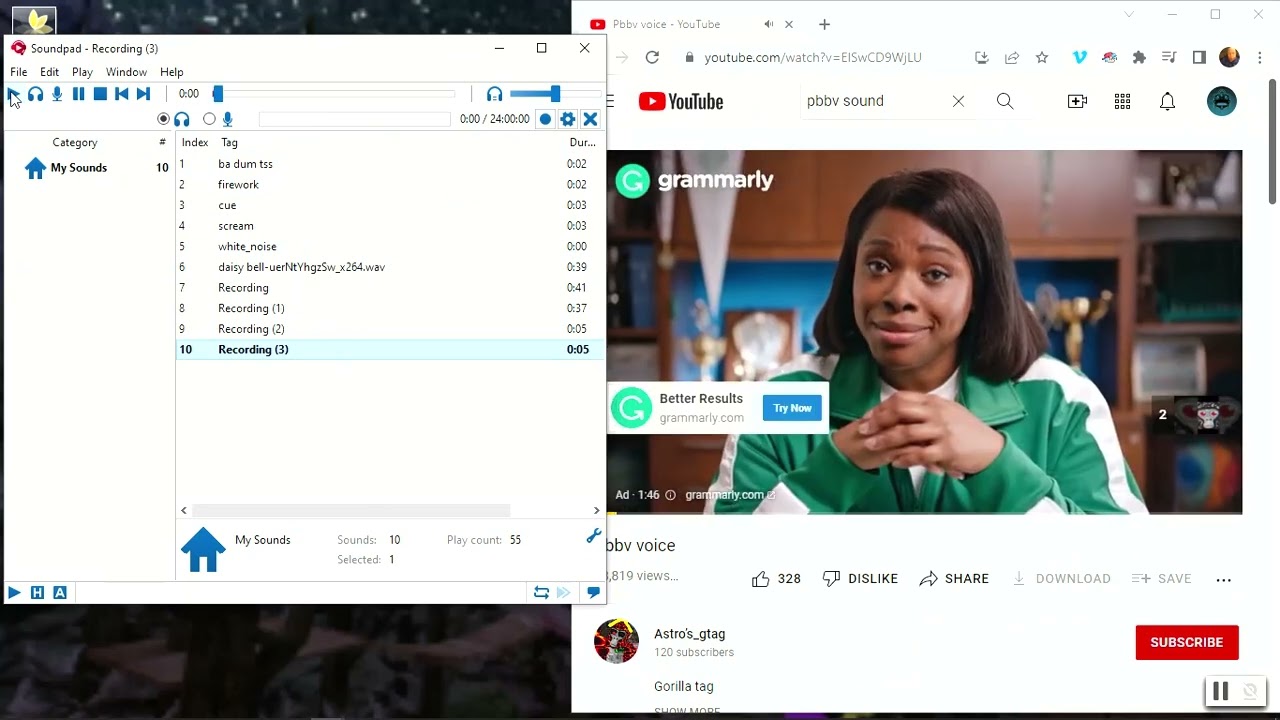Sort sound list by Index column
The width and height of the screenshot is (1280, 720).
195,142
